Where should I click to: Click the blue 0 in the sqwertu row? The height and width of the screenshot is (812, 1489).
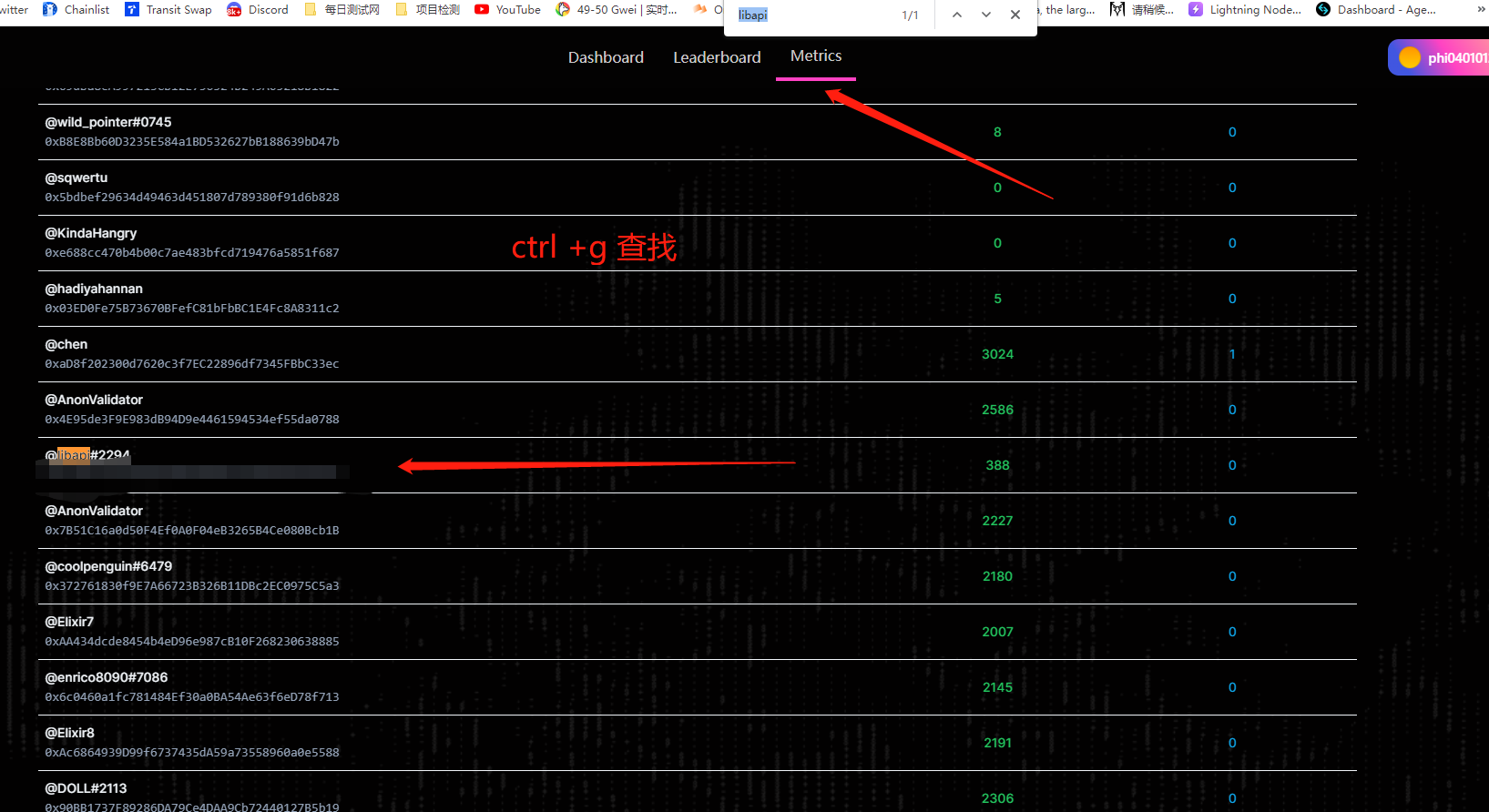1232,188
